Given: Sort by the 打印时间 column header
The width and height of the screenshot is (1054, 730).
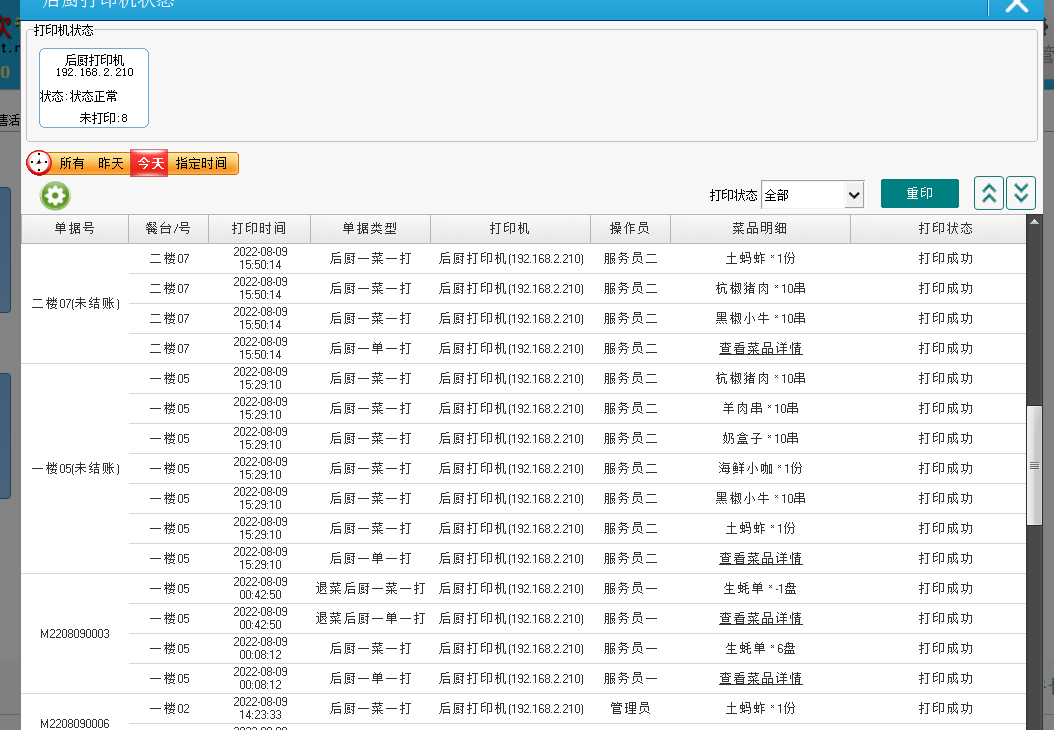Looking at the screenshot, I should [259, 228].
